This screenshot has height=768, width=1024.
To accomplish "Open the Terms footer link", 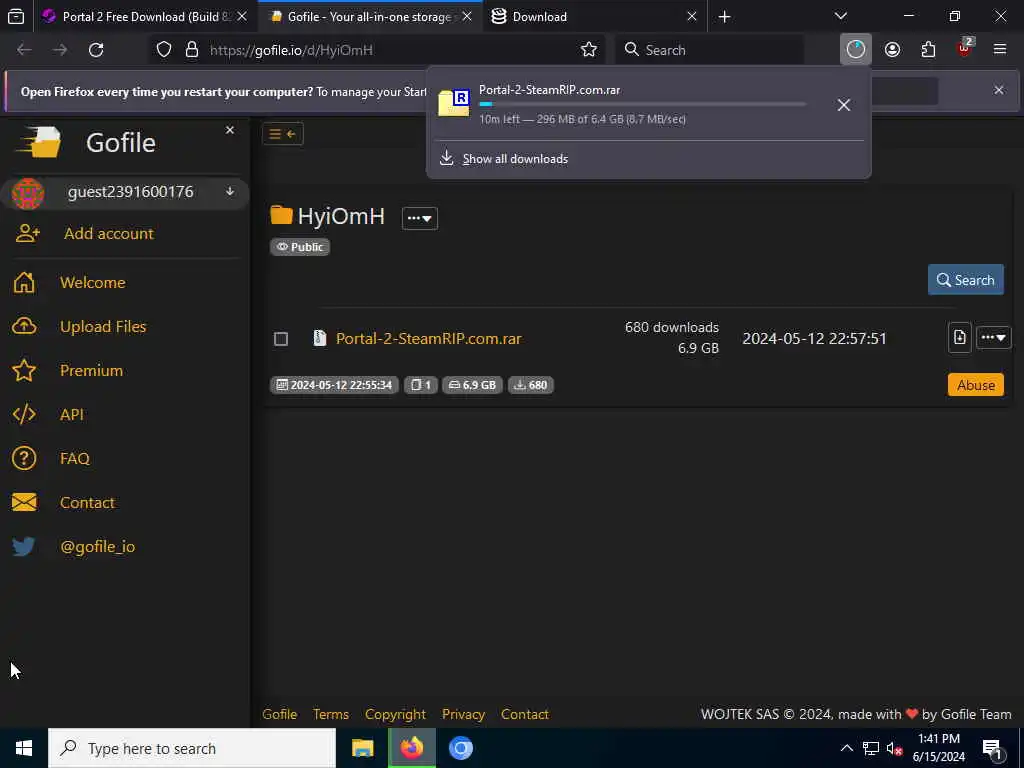I will (330, 714).
